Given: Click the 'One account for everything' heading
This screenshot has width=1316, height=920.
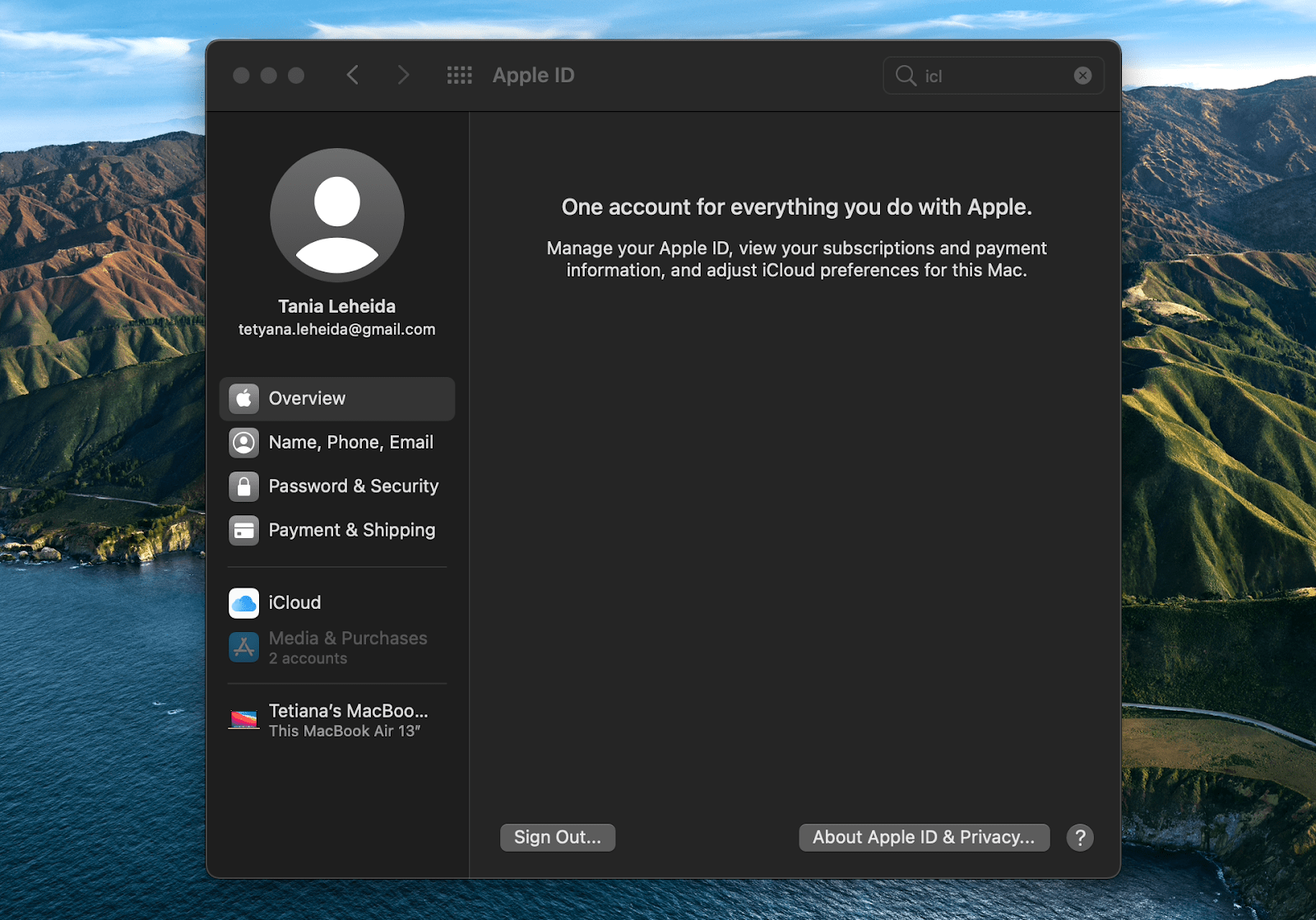Looking at the screenshot, I should click(796, 207).
